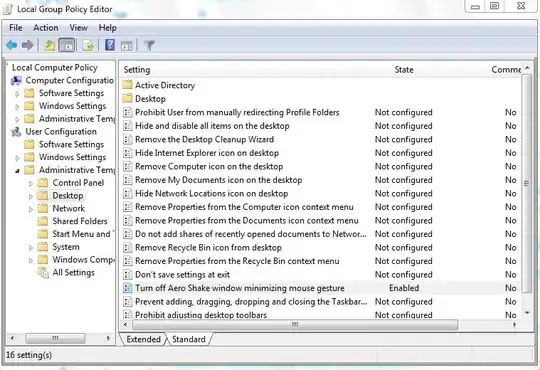
Task: Select Local Computer Policy root node
Action: [55, 68]
